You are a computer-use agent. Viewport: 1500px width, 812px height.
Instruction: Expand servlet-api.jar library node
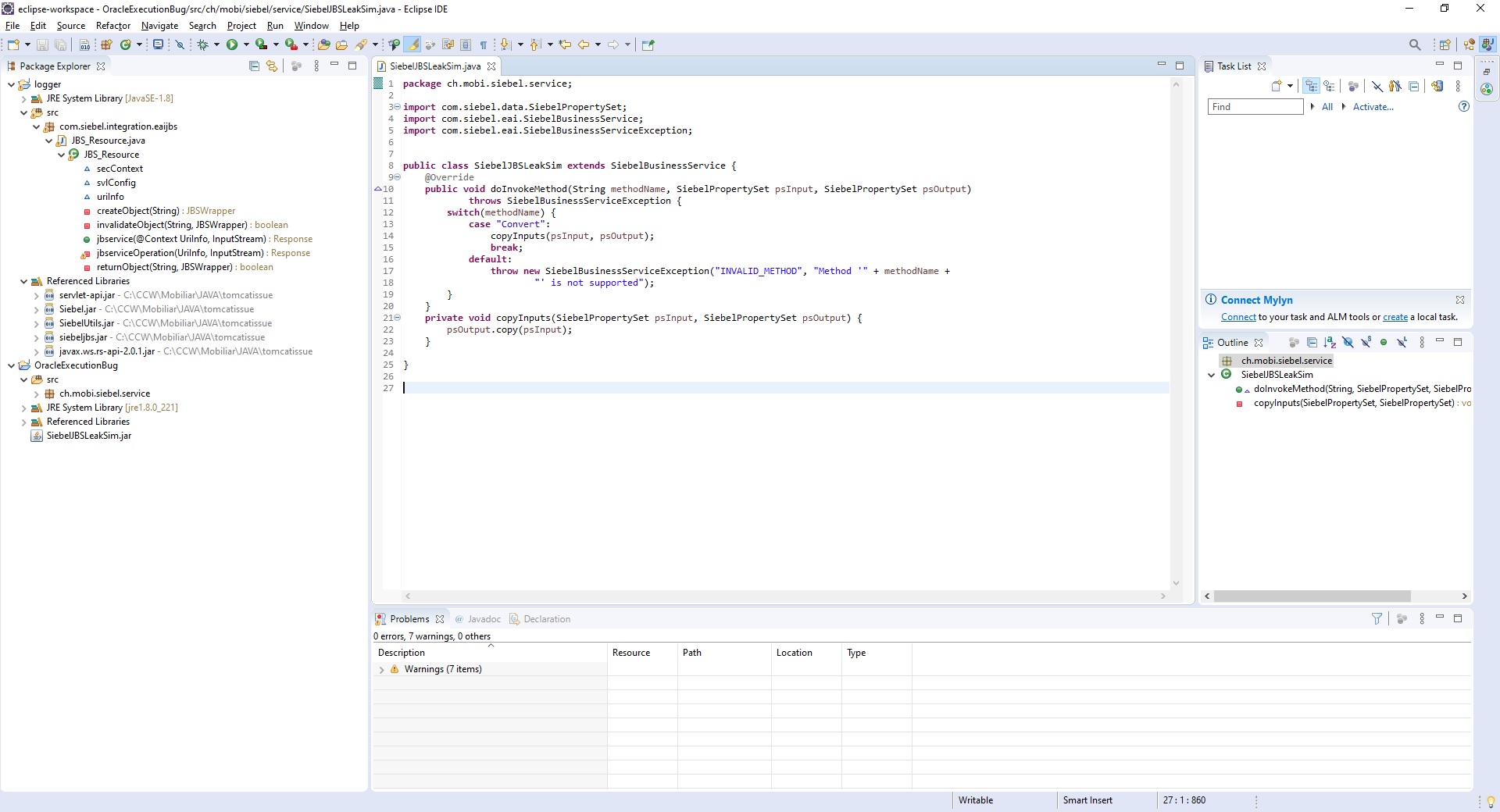click(x=36, y=295)
